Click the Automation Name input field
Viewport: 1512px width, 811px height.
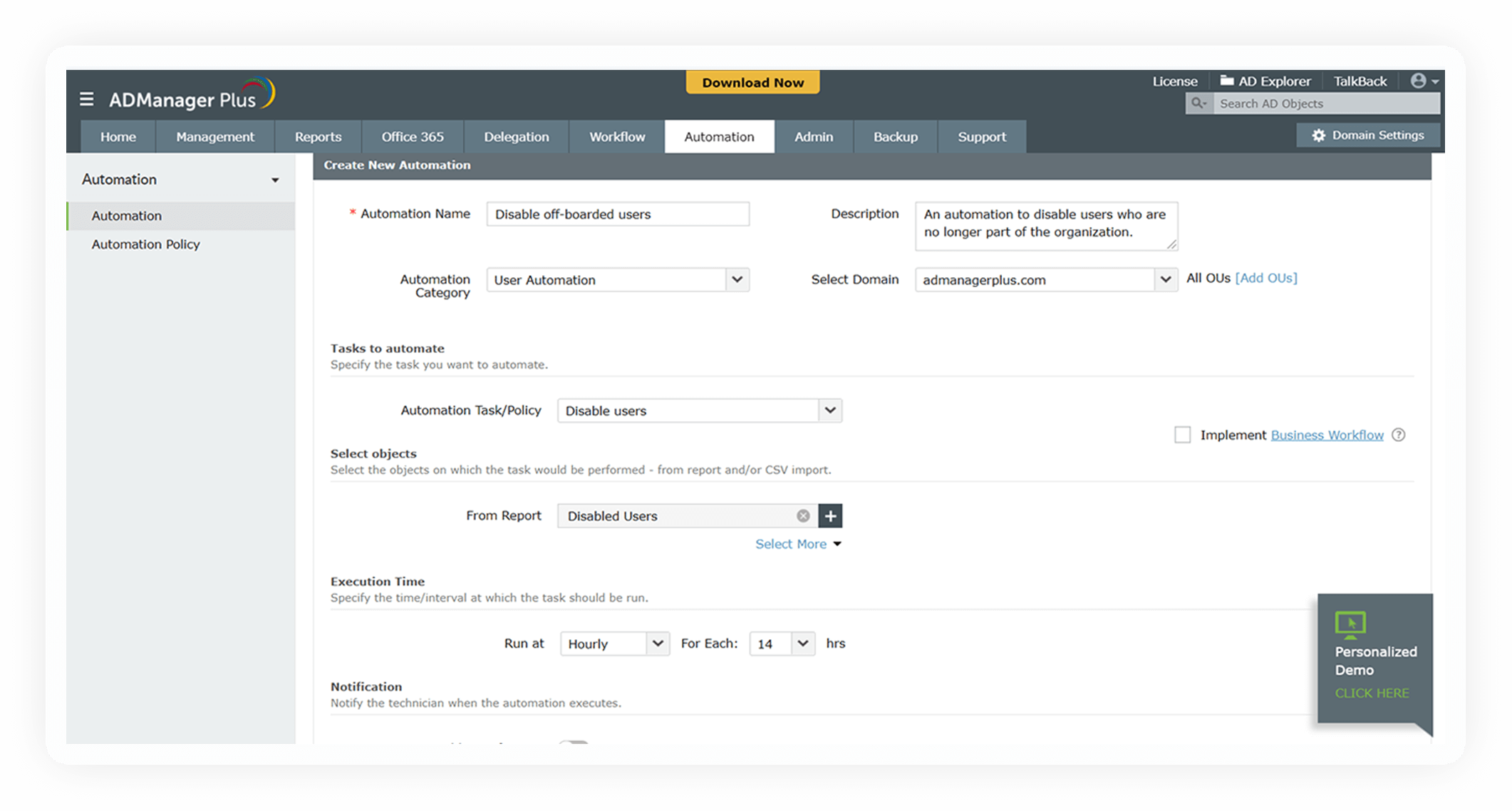[617, 214]
